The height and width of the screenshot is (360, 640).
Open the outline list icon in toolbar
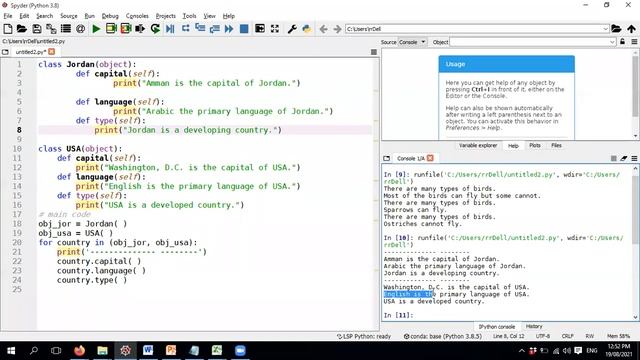[x=66, y=29]
